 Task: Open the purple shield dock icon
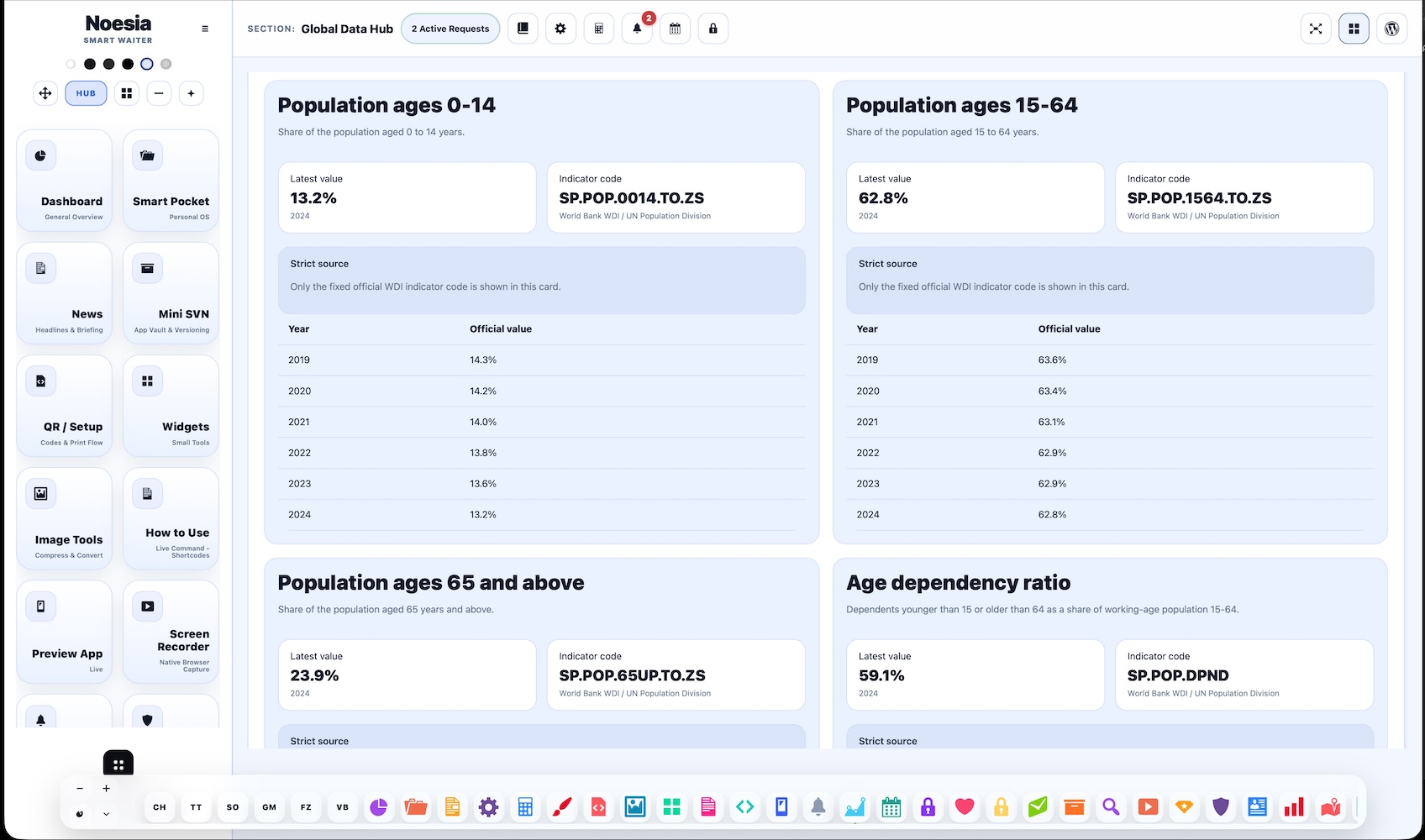pyautogui.click(x=1221, y=807)
